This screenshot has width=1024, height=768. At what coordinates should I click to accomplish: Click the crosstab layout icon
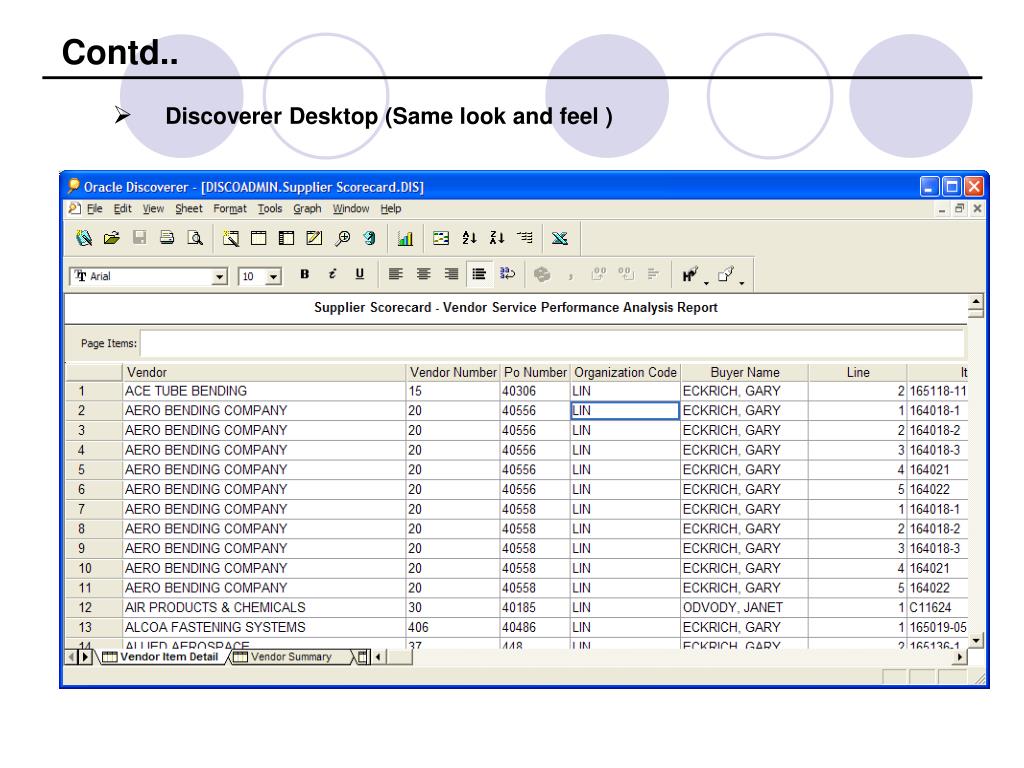[286, 238]
